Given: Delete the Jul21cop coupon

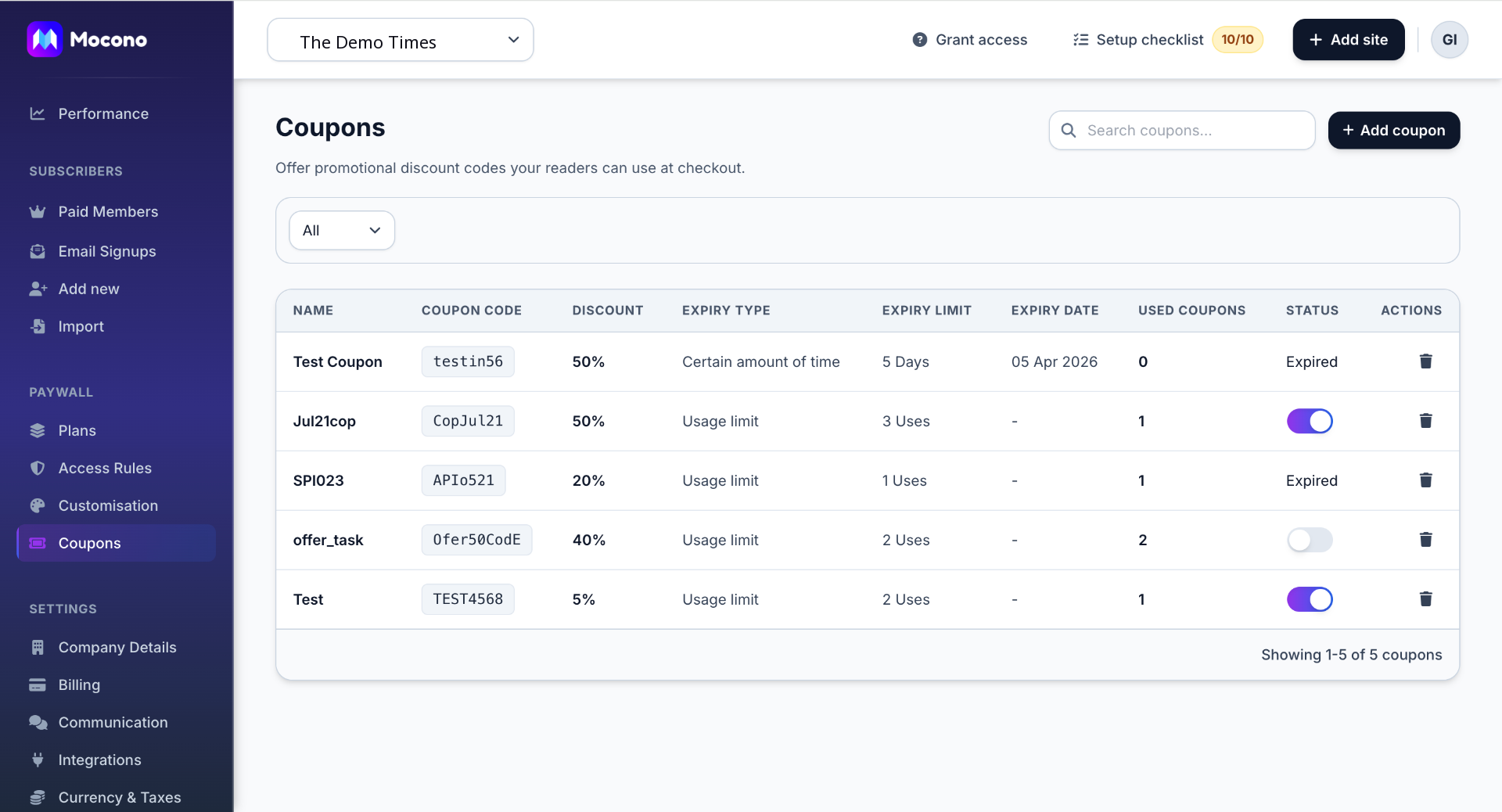Looking at the screenshot, I should [x=1425, y=421].
